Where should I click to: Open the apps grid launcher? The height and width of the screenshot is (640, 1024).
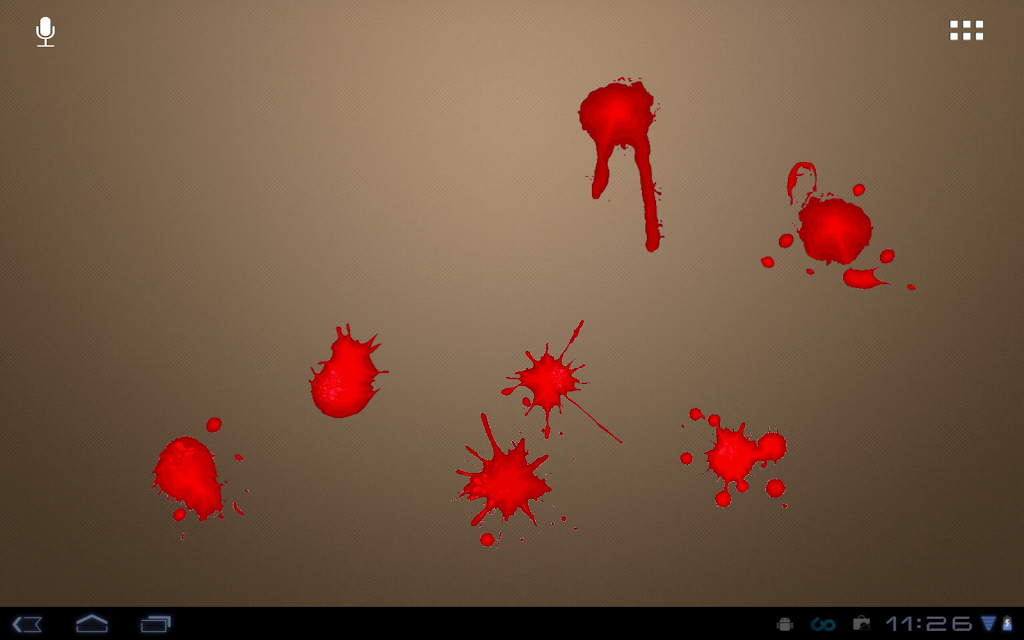pos(967,30)
